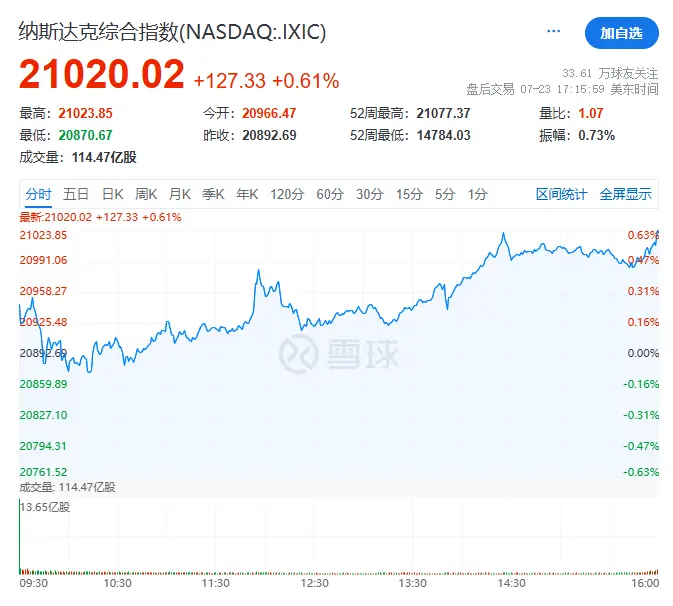Image resolution: width=673 pixels, height=606 pixels.
Task: Click the 最低 value 20870.67
Action: pos(85,135)
